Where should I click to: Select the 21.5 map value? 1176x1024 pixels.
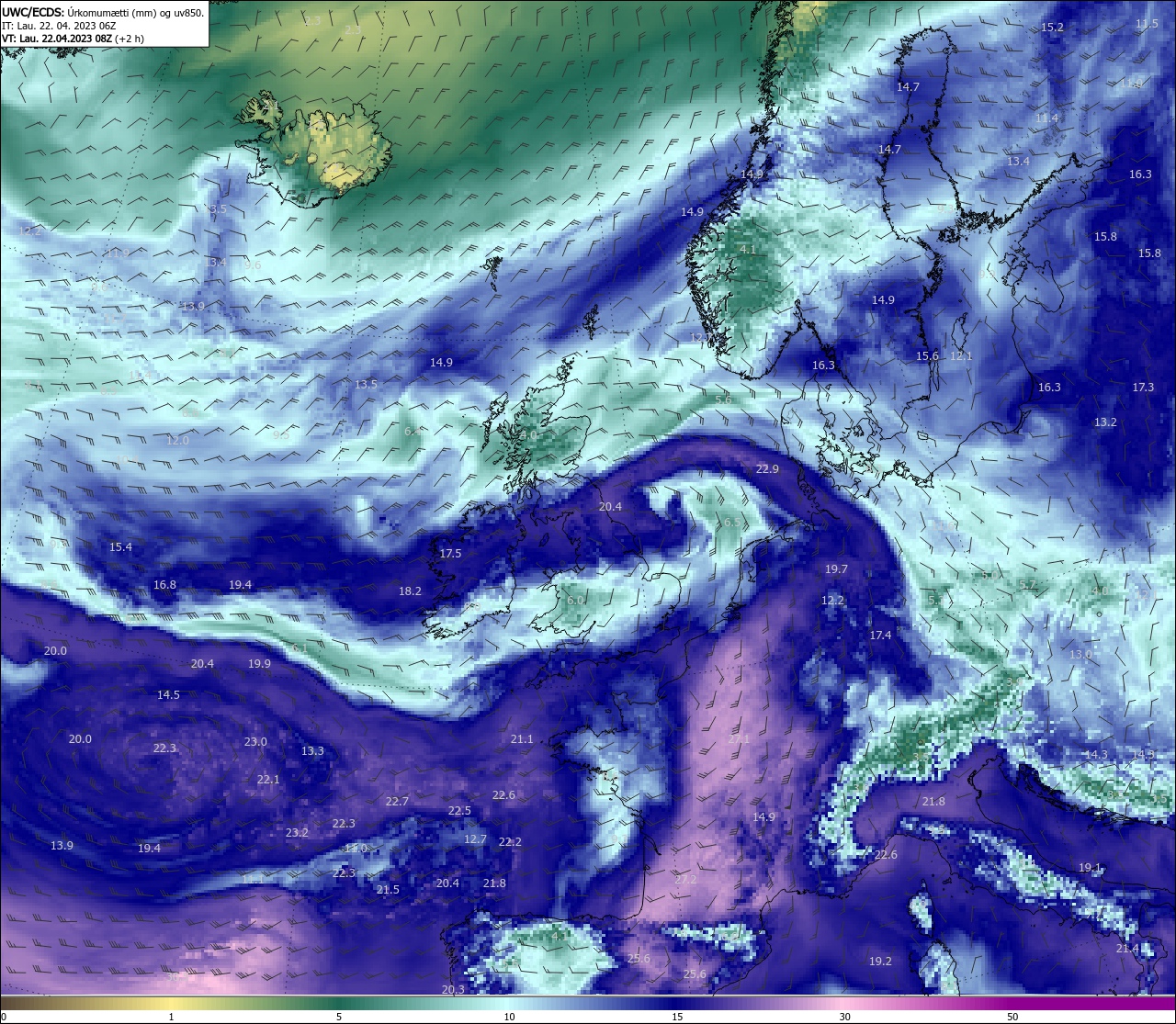click(x=388, y=889)
